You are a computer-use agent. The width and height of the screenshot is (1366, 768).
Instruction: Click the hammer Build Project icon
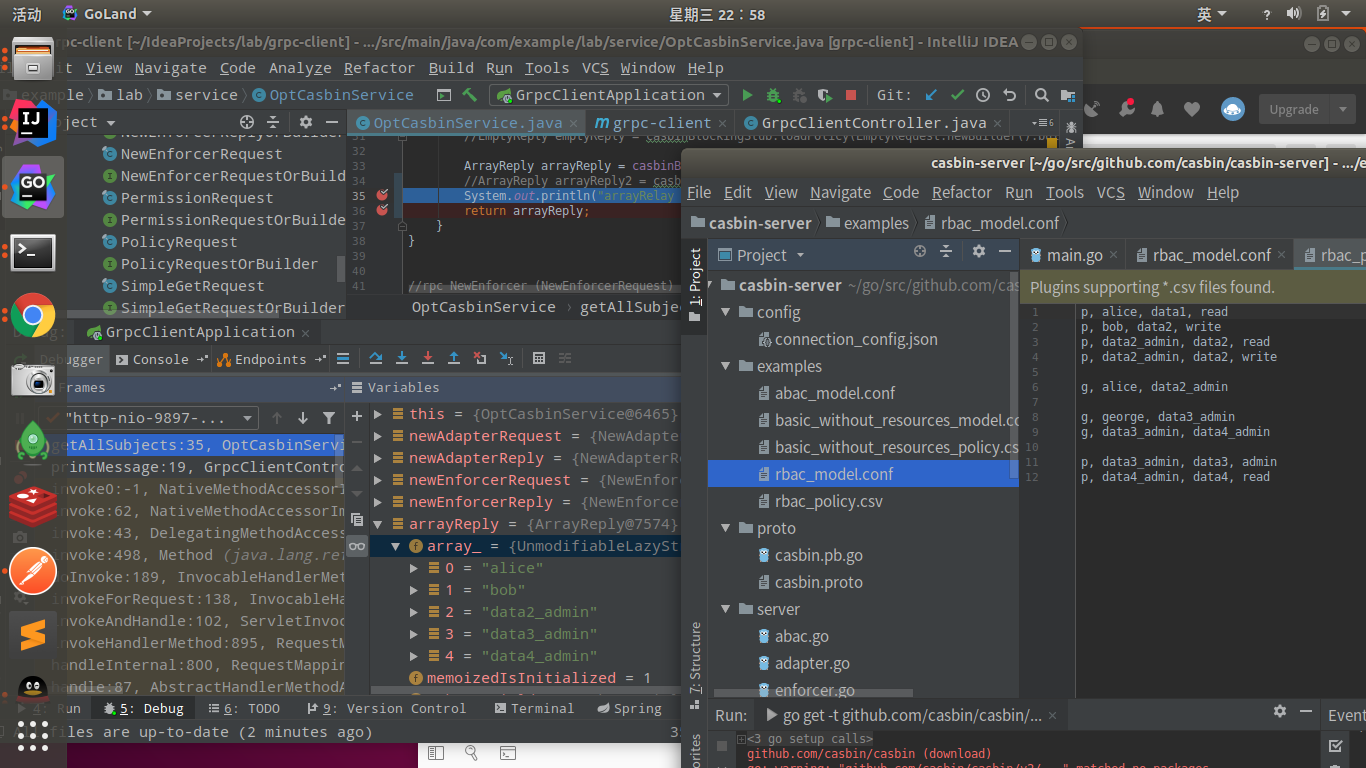tap(469, 95)
